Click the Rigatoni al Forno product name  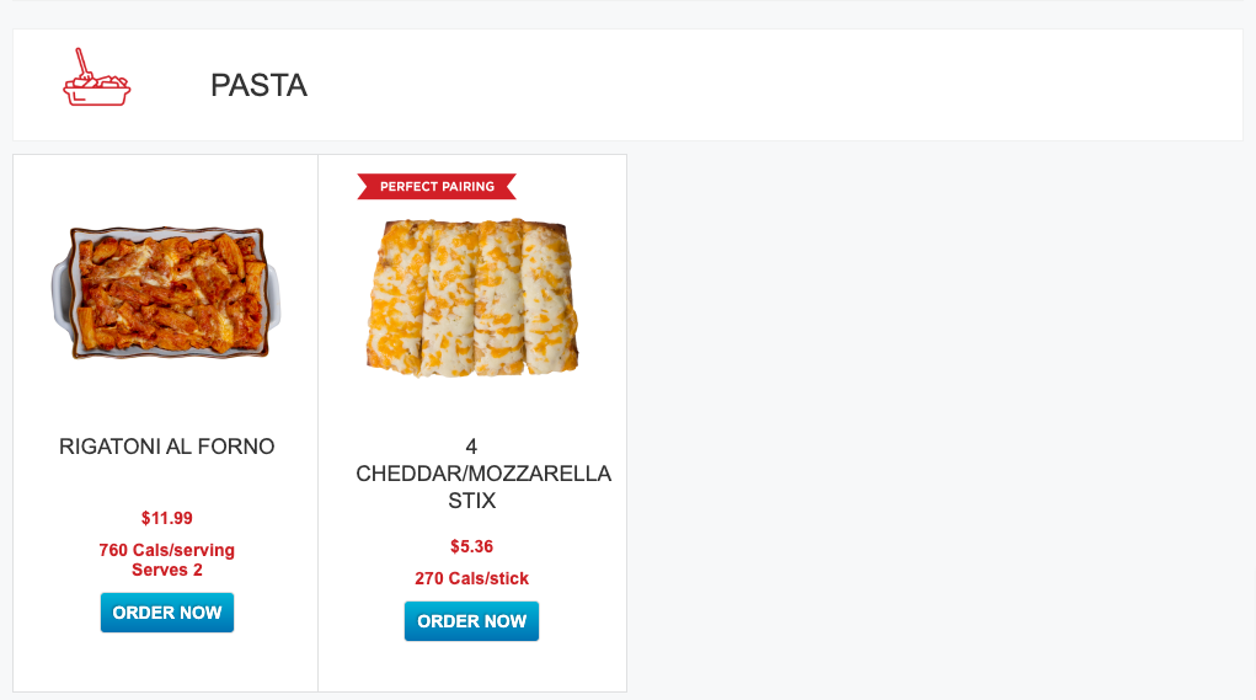tap(167, 447)
